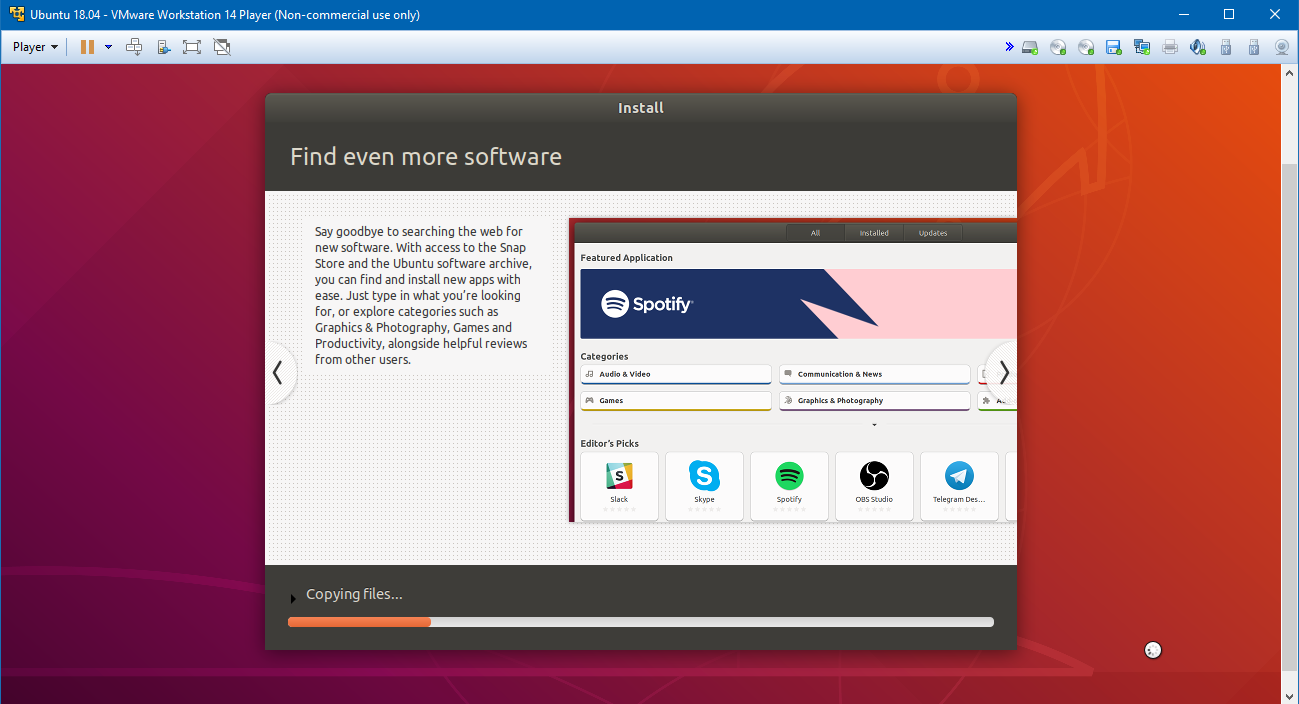Open the Audio & Video category
1299x704 pixels.
676,374
